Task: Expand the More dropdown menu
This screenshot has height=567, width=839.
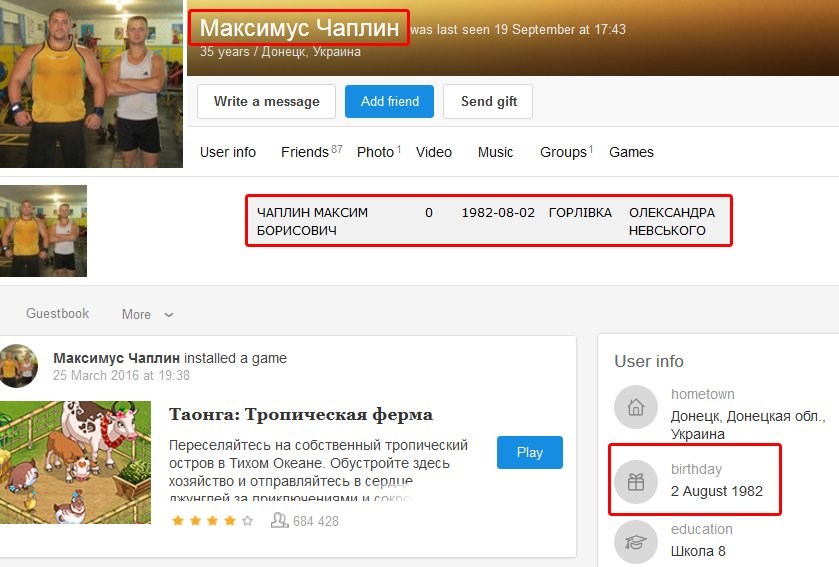Action: tap(147, 315)
